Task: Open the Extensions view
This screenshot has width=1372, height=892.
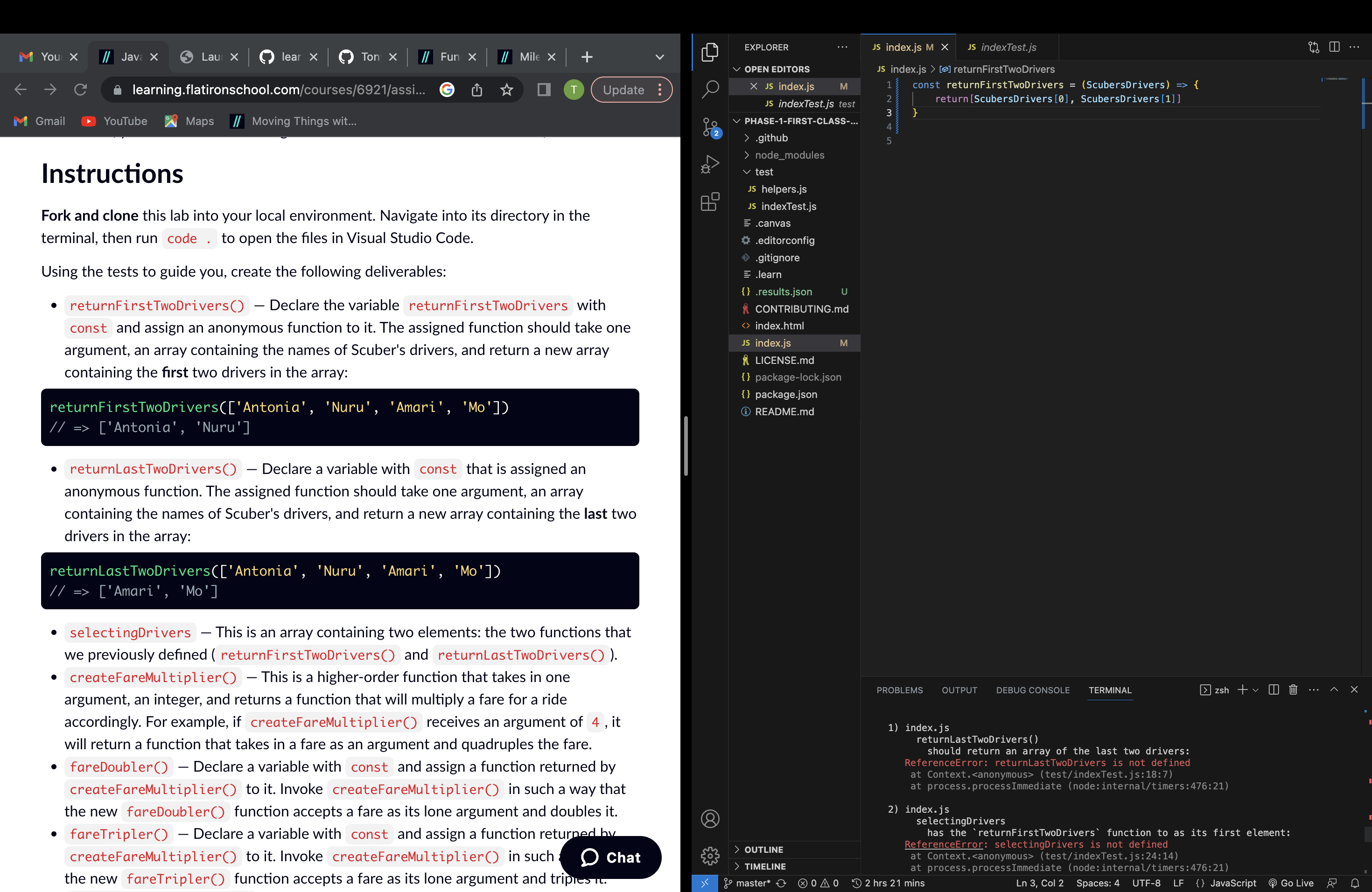Action: click(710, 202)
